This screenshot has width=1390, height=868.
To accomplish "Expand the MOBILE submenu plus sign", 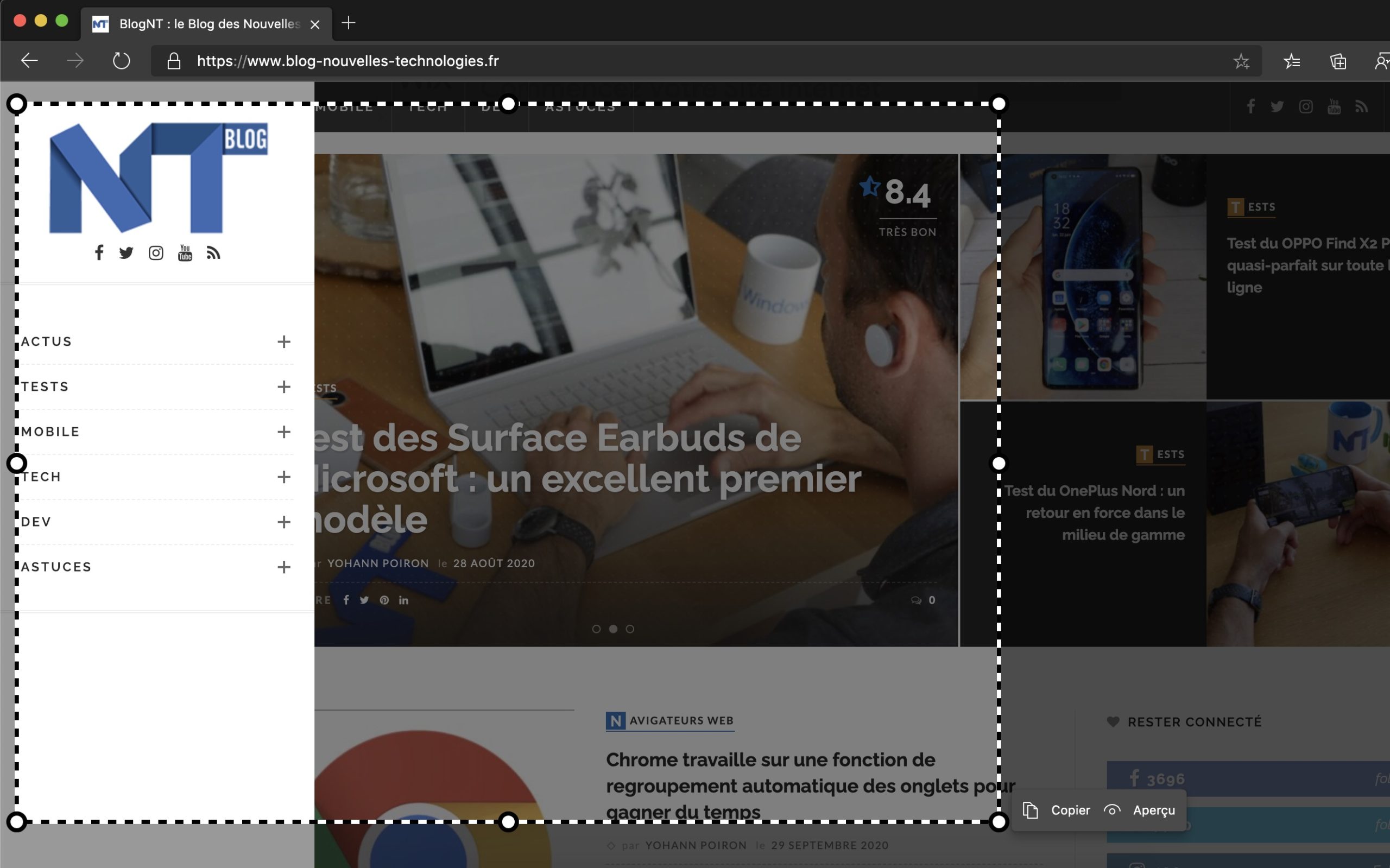I will (283, 432).
